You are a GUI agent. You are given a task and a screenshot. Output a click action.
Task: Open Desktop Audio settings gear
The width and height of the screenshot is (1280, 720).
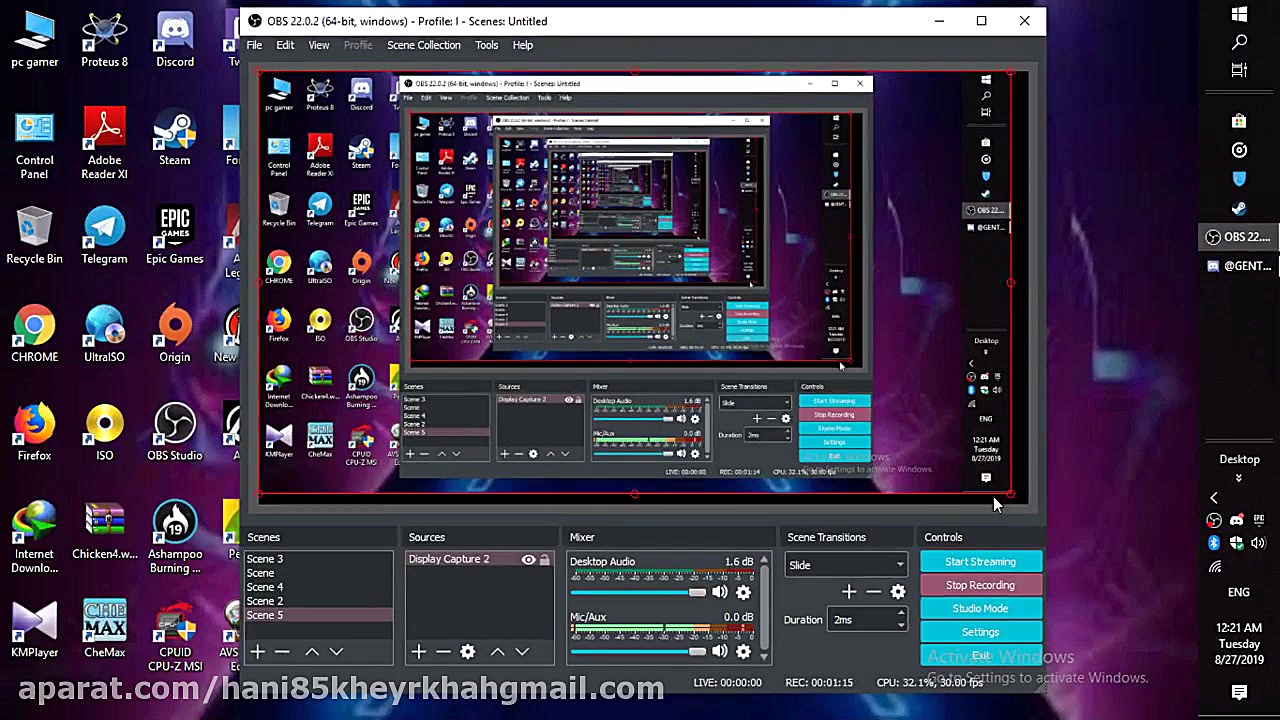point(743,592)
